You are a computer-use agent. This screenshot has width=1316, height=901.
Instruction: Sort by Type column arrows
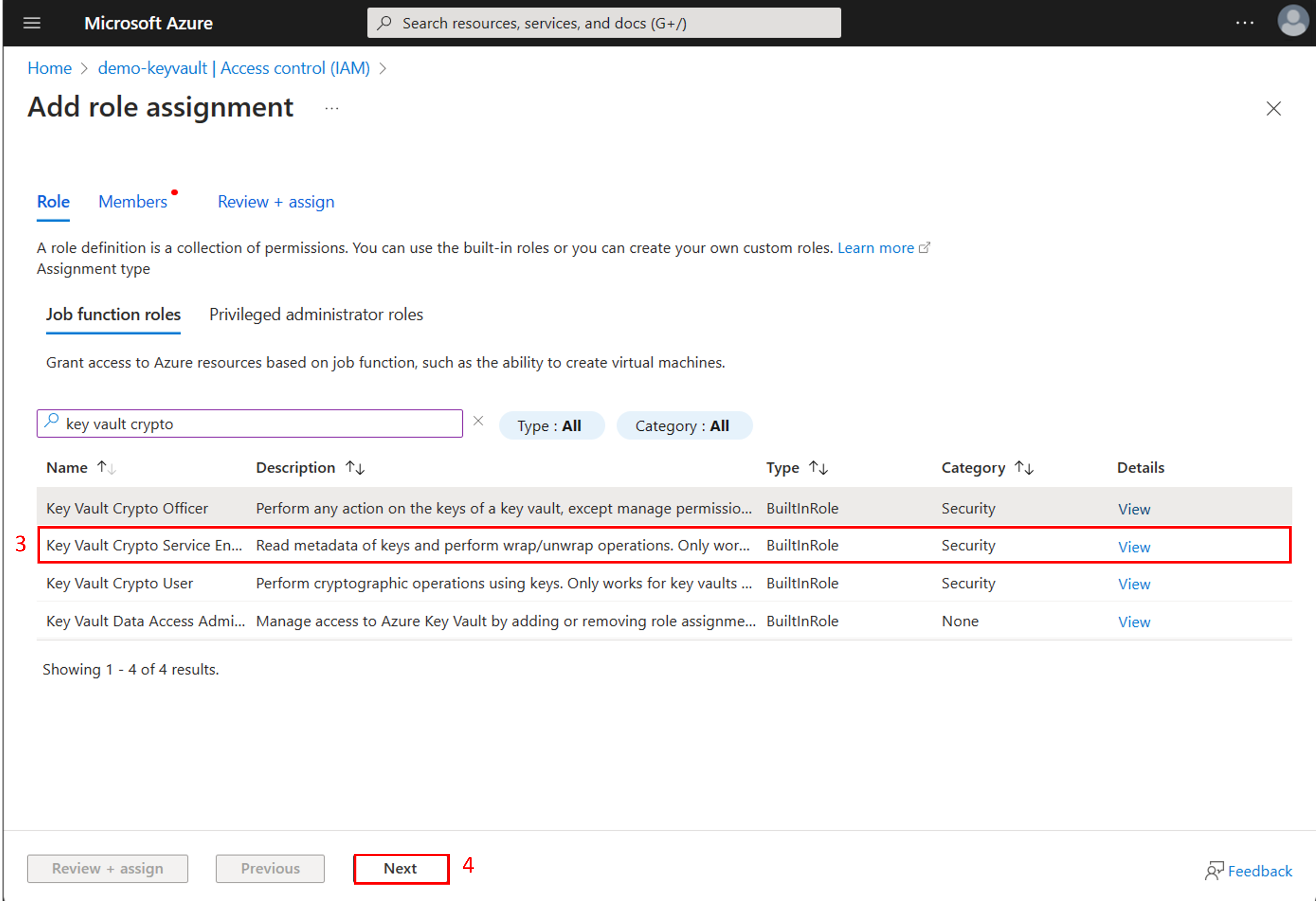(818, 468)
